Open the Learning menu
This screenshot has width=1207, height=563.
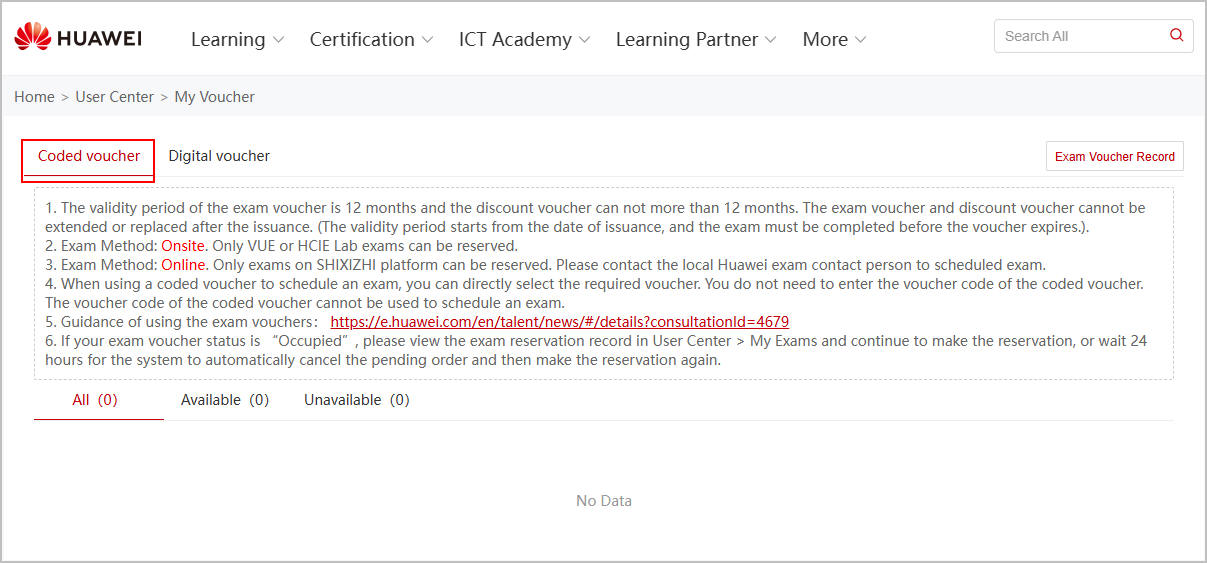pyautogui.click(x=228, y=40)
